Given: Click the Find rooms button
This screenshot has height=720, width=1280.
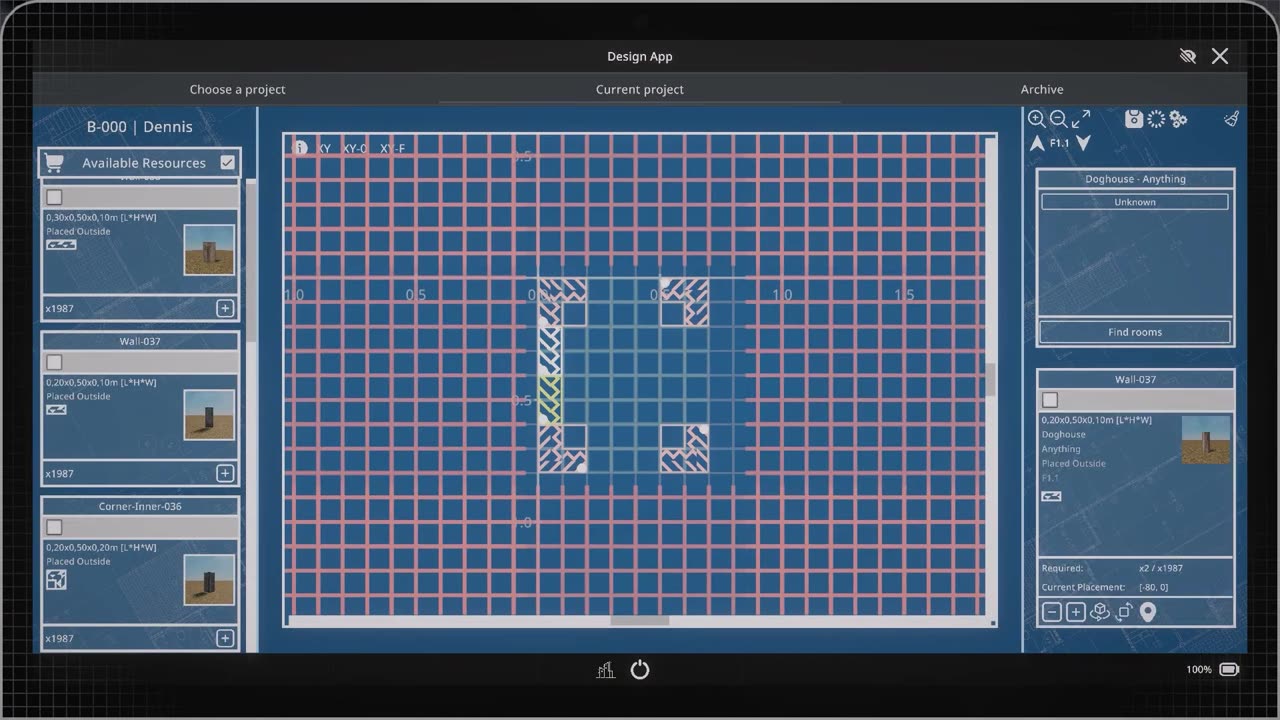Looking at the screenshot, I should tap(1135, 332).
